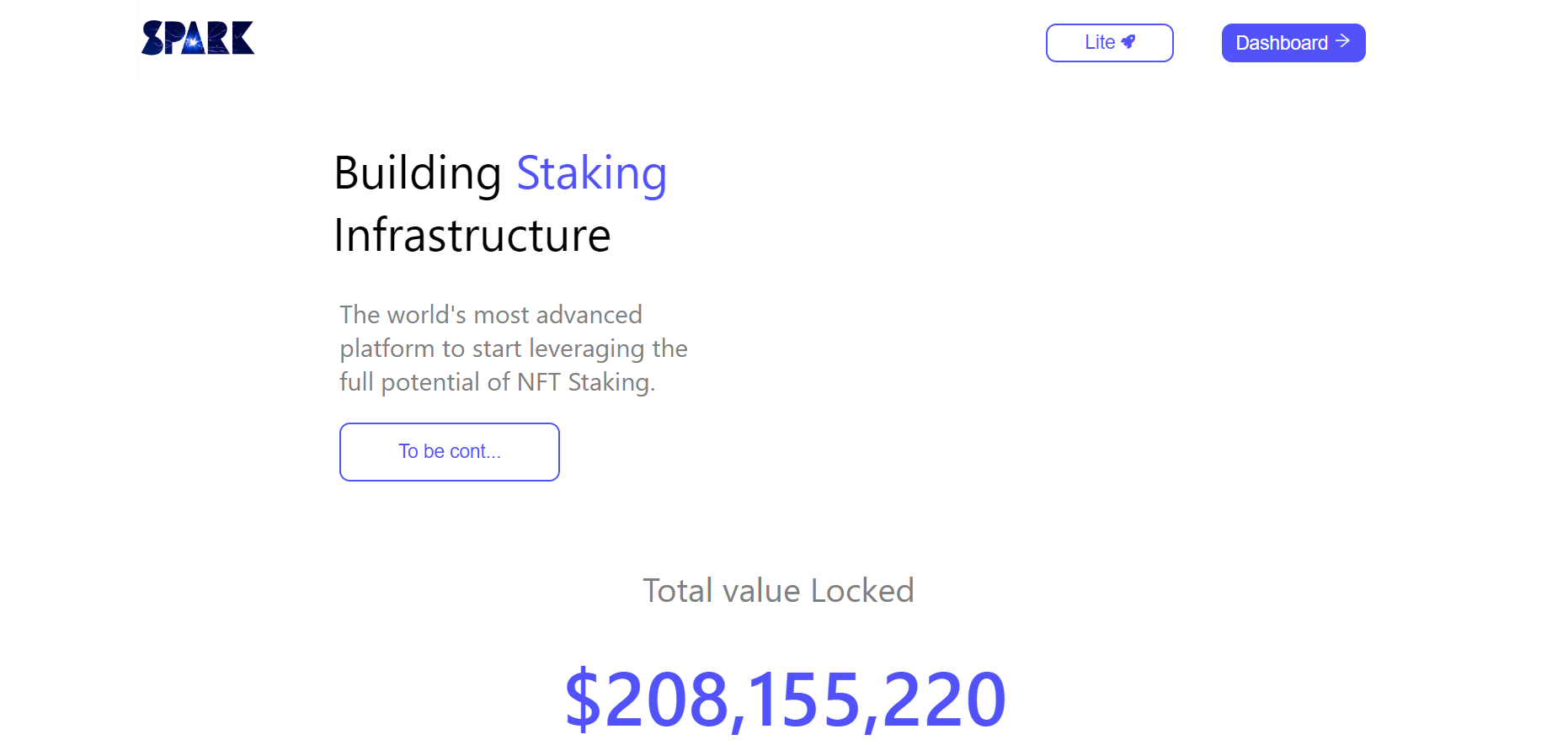Click the letter K of SPARK logo
1568x745 pixels.
(243, 38)
